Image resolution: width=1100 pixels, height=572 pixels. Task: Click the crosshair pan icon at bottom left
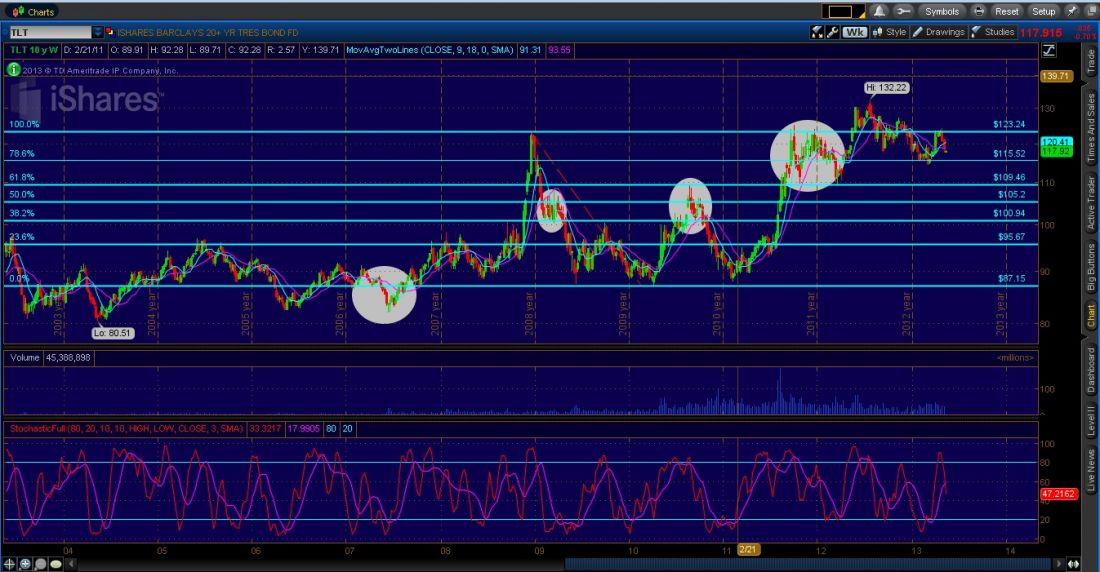(11, 563)
